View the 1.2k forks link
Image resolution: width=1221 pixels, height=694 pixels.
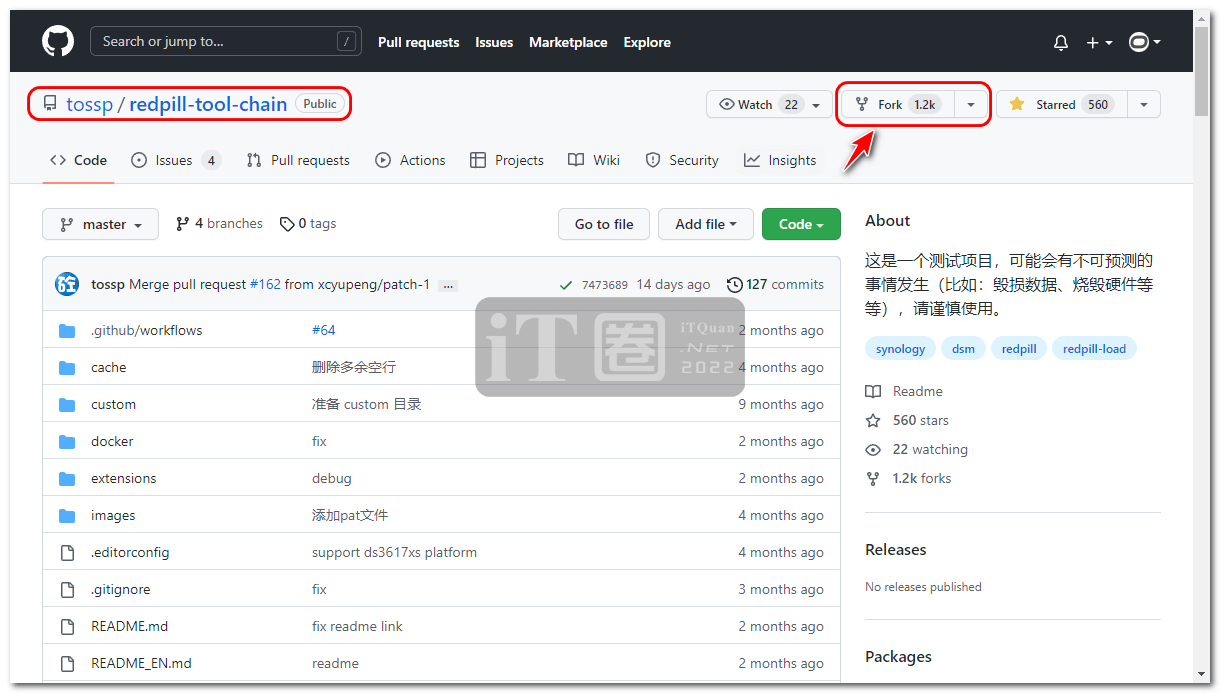pyautogui.click(x=908, y=478)
